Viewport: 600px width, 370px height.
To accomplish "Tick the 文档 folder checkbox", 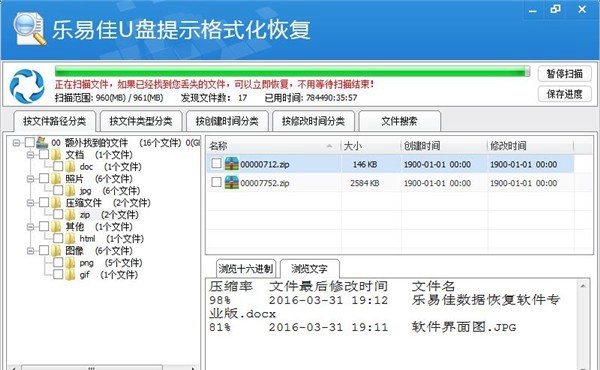I will pos(44,155).
